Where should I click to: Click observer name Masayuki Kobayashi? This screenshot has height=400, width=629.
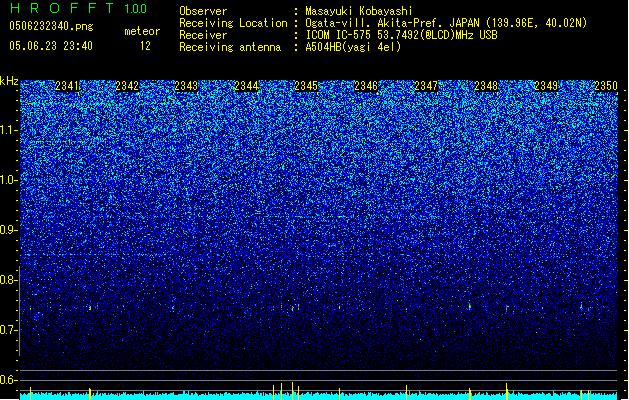(x=359, y=11)
